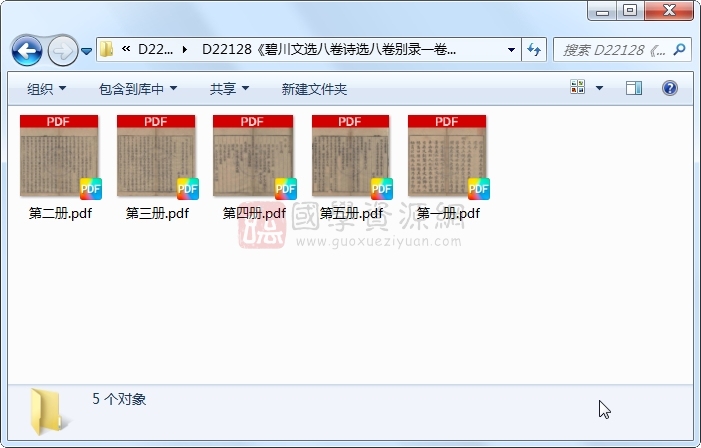This screenshot has height=448, width=701.
Task: Close the explorer window
Action: point(669,11)
